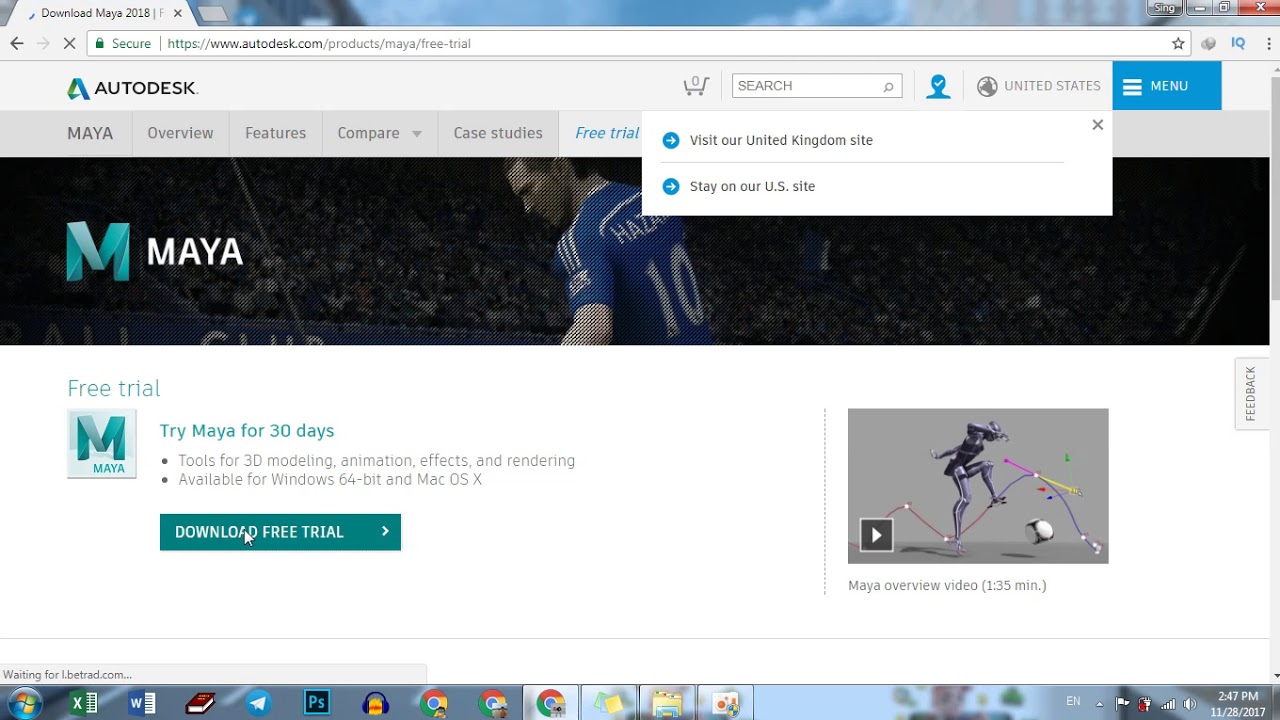Visit our United Kingdom site link
The width and height of the screenshot is (1280, 720).
[x=781, y=140]
